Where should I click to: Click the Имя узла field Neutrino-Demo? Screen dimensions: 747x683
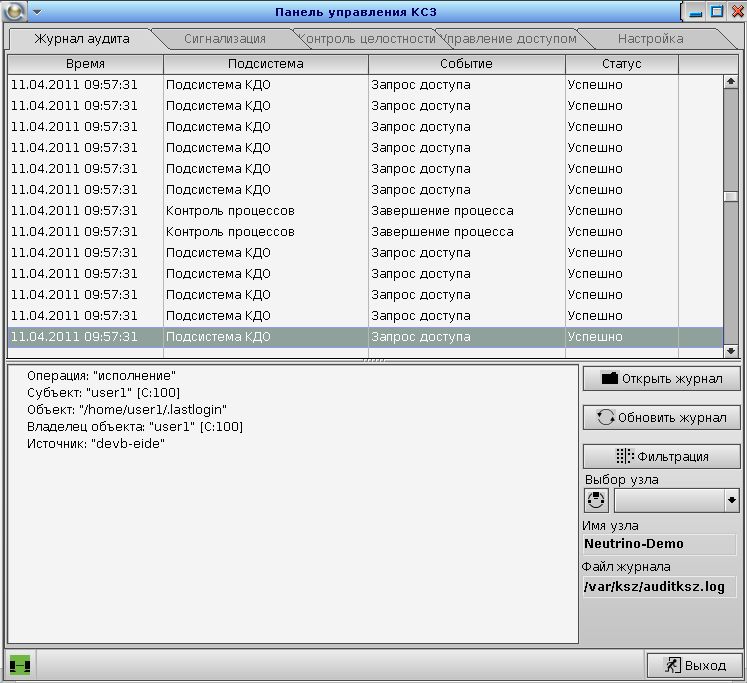pyautogui.click(x=658, y=544)
